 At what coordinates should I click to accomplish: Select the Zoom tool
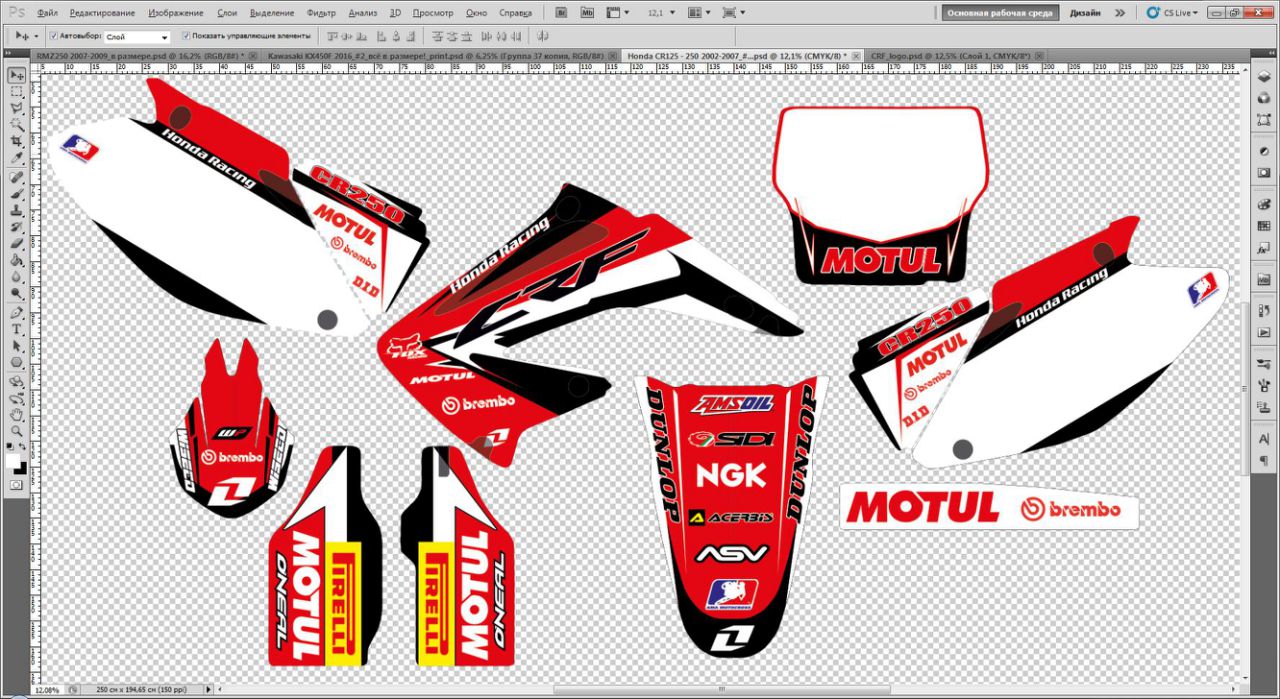(x=17, y=431)
